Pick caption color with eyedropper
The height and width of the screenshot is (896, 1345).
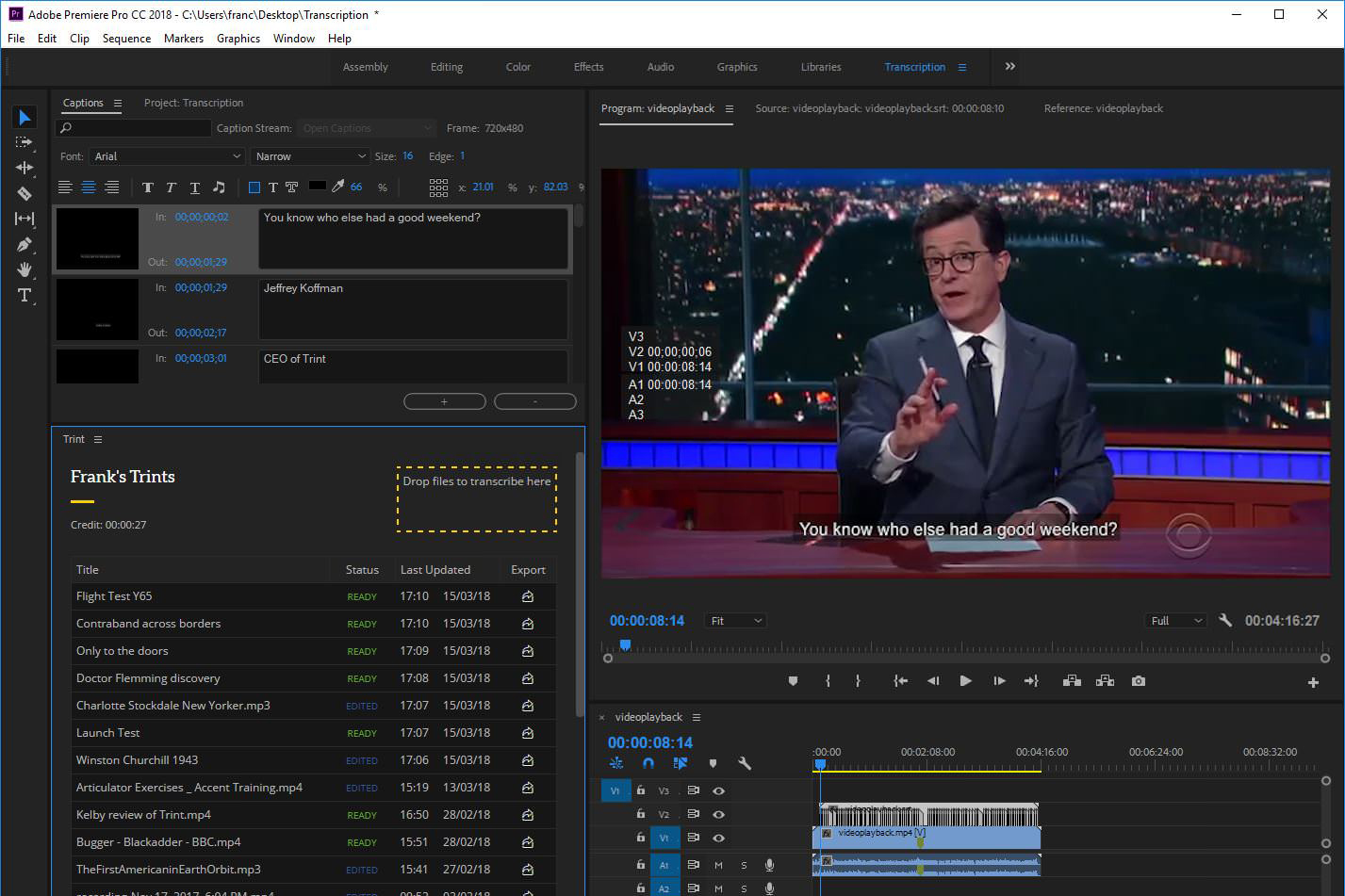[x=338, y=187]
